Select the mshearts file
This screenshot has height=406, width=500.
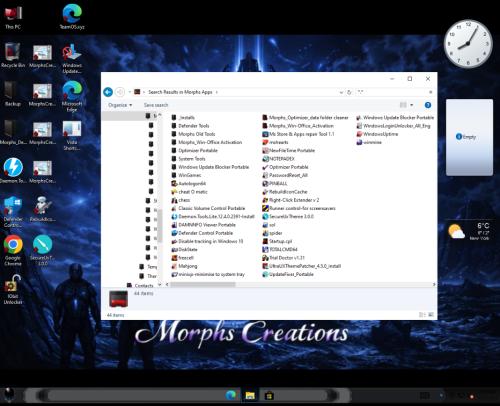click(275, 142)
